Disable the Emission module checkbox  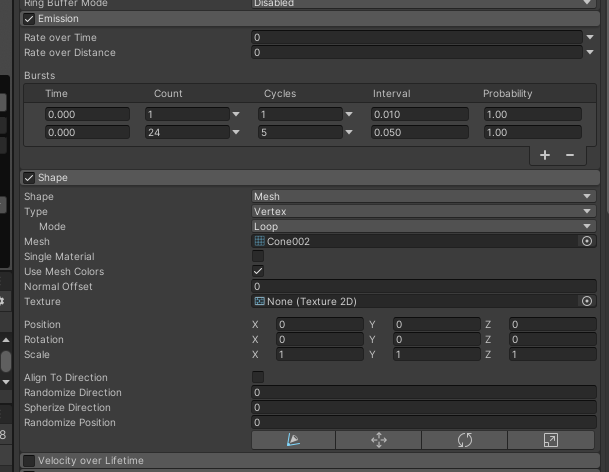click(29, 19)
